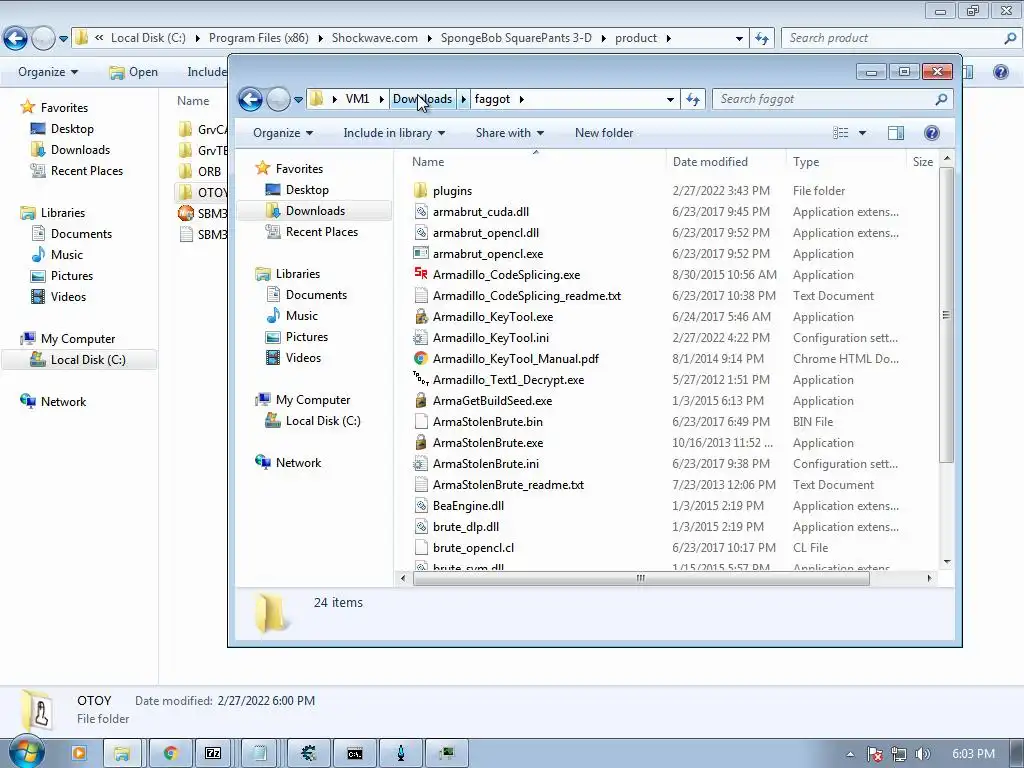Click Open button in rear window toolbar

point(134,72)
